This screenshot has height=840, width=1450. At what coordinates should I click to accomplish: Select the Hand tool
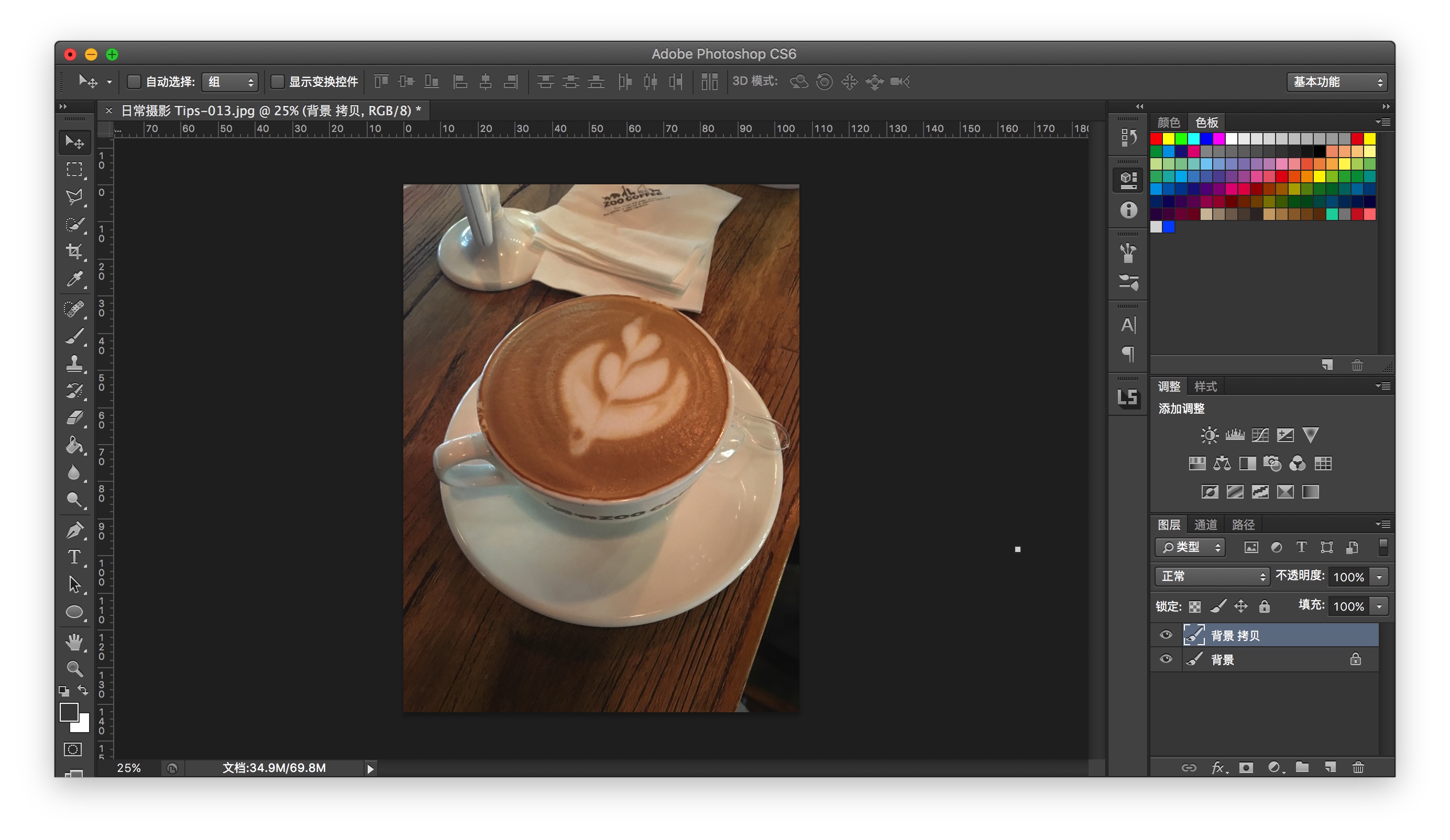tap(74, 641)
